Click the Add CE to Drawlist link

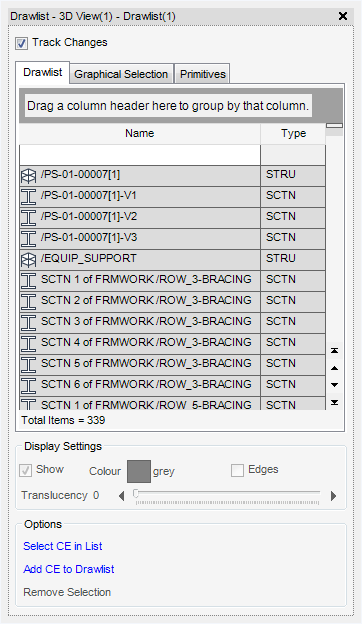pyautogui.click(x=69, y=569)
